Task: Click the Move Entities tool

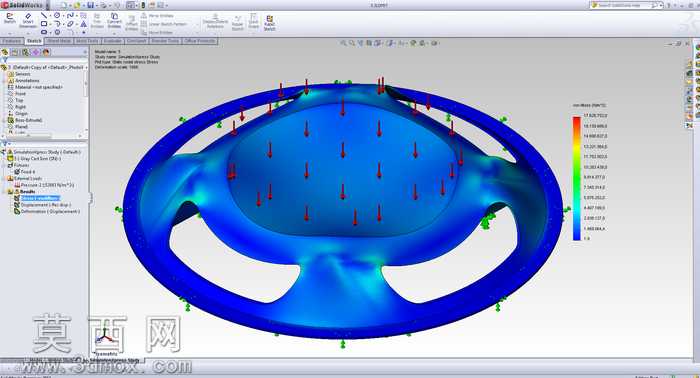Action: click(x=157, y=33)
